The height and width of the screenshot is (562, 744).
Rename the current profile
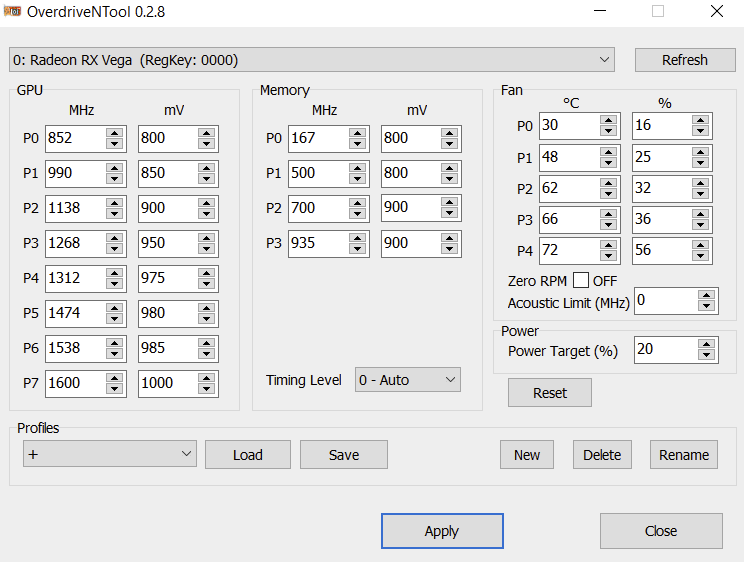click(684, 455)
